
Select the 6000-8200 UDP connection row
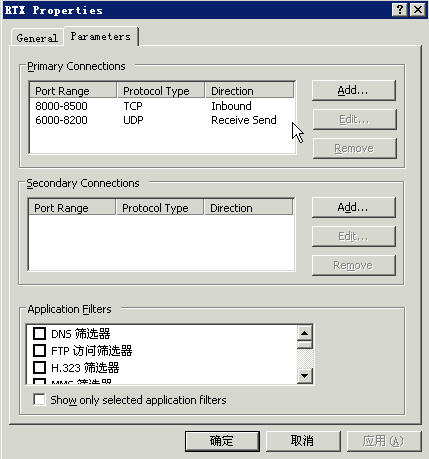[162, 120]
